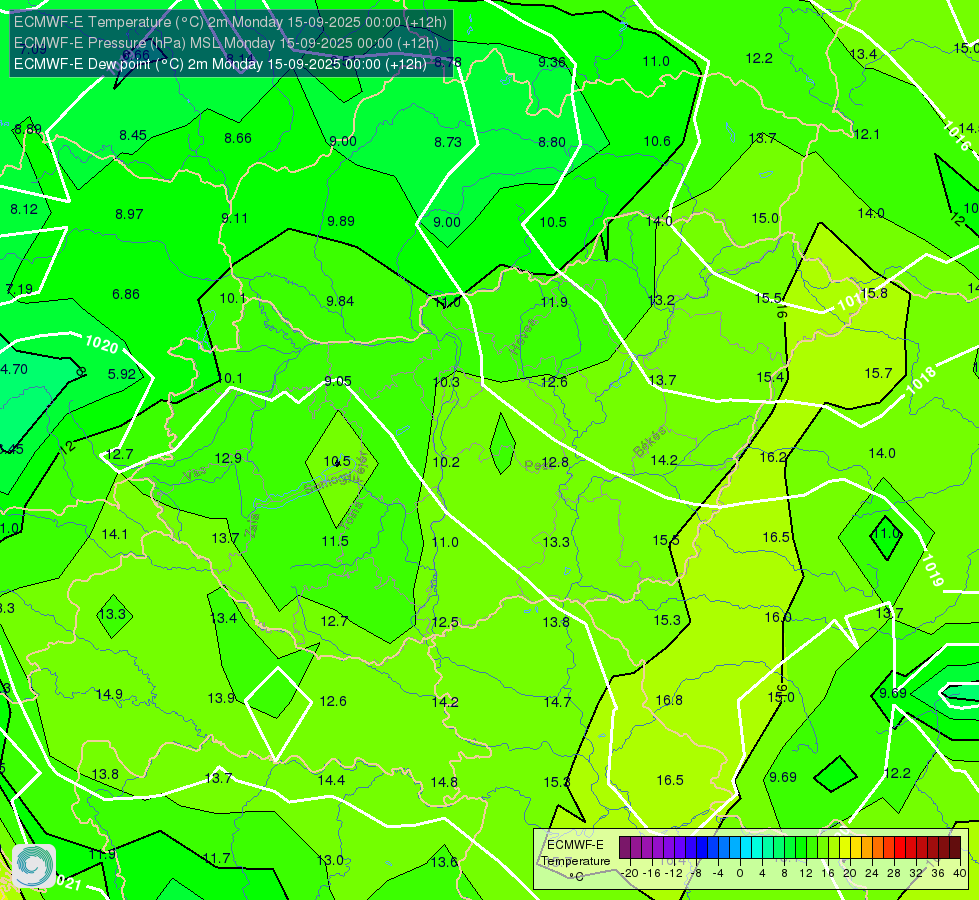Click the 8.12 temperature value
979x900 pixels.
[24, 209]
